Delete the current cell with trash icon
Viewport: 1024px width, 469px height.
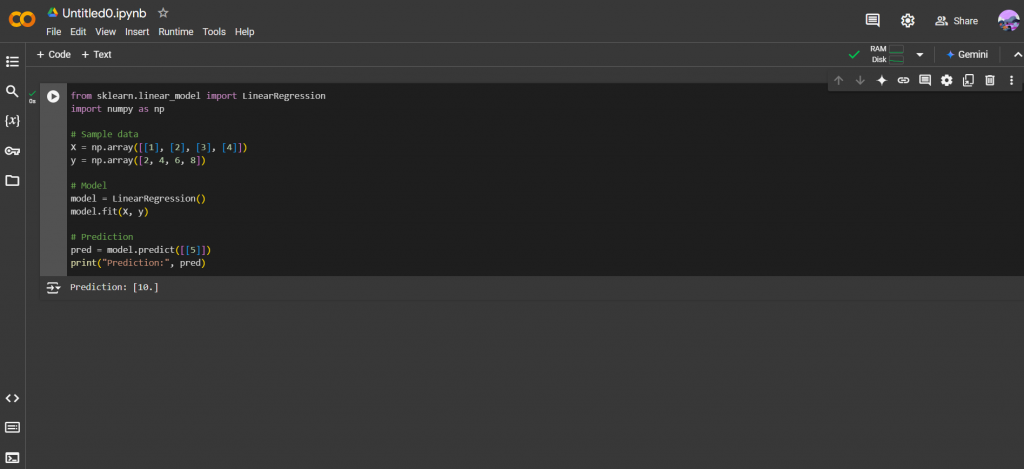pyautogui.click(x=990, y=80)
